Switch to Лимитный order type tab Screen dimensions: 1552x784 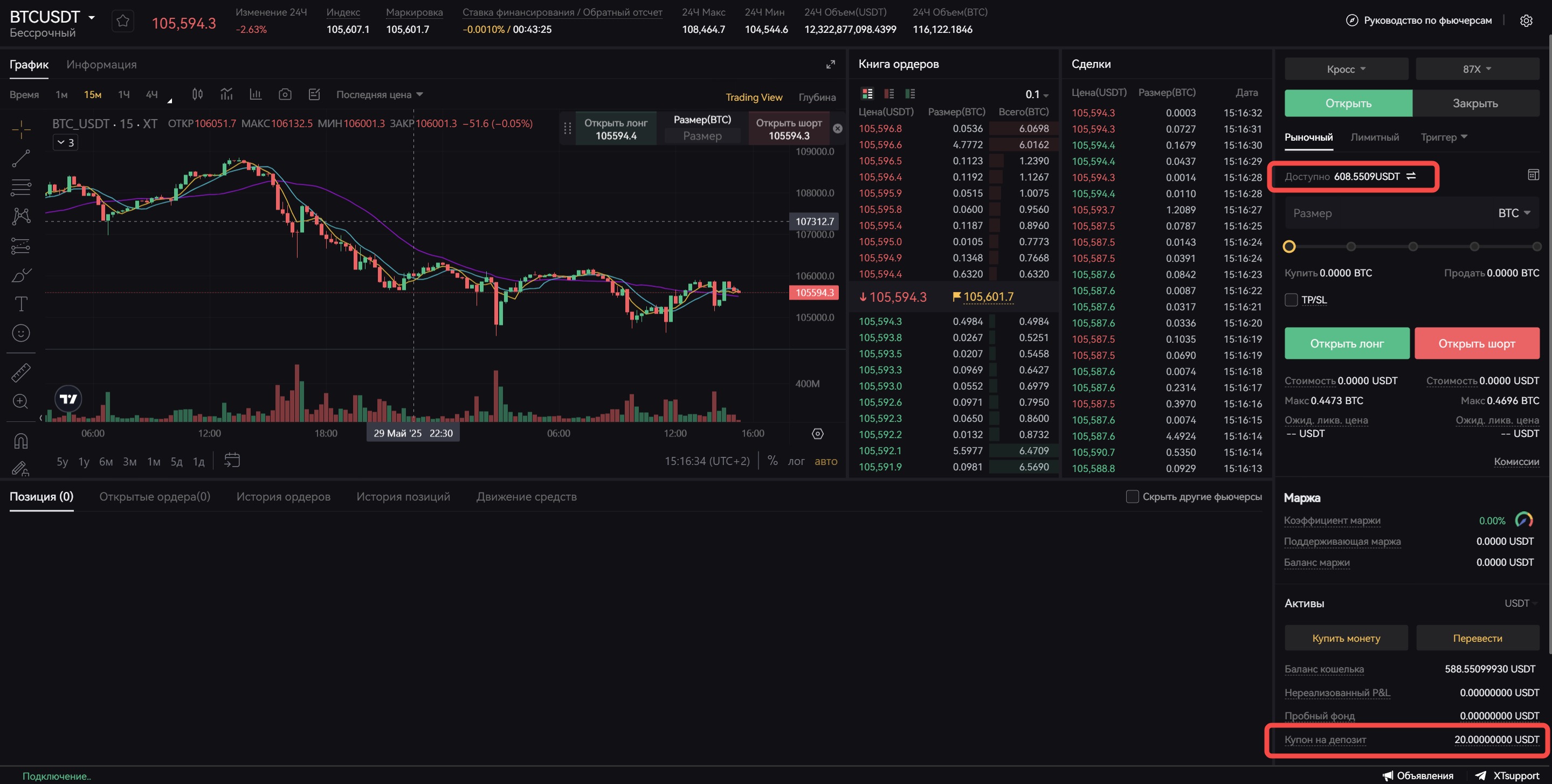click(1374, 137)
